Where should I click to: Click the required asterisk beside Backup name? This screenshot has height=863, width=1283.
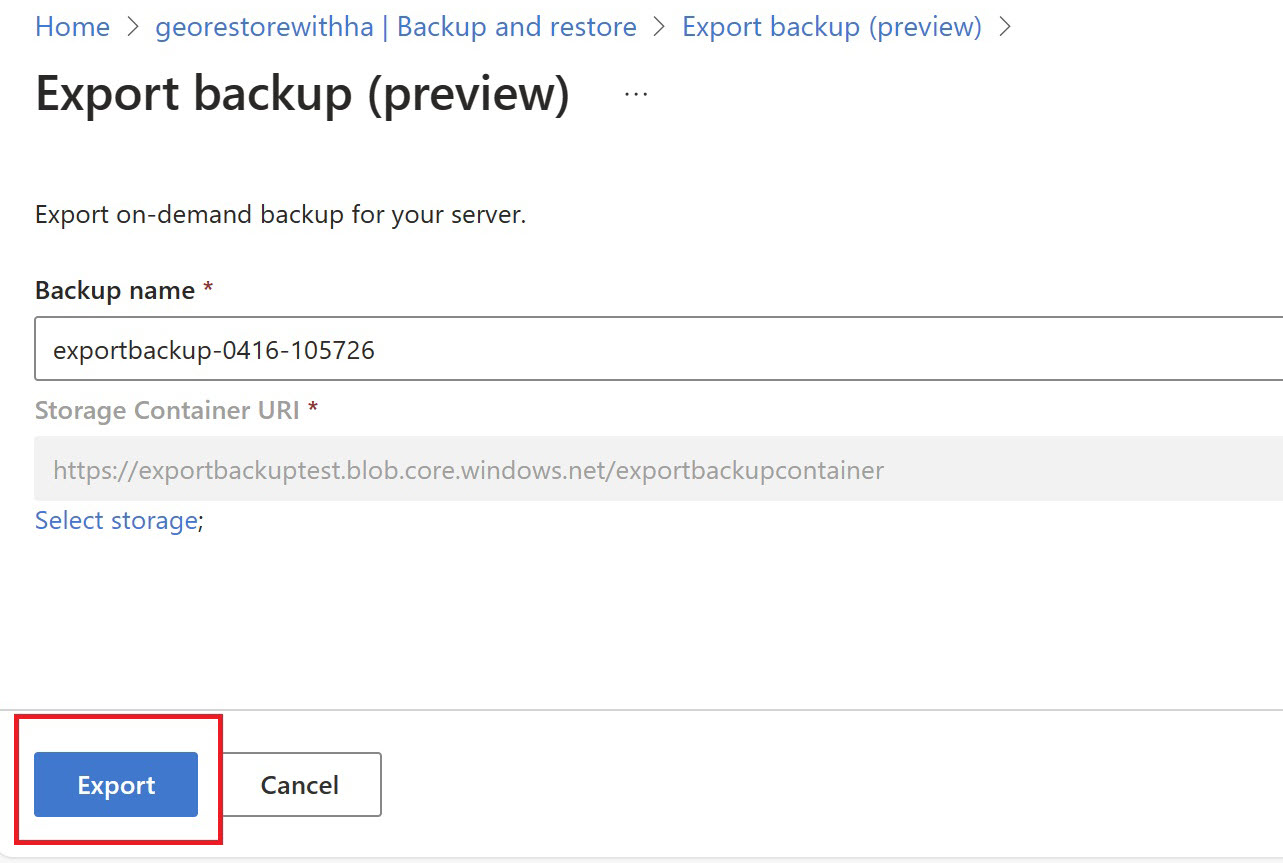(208, 290)
